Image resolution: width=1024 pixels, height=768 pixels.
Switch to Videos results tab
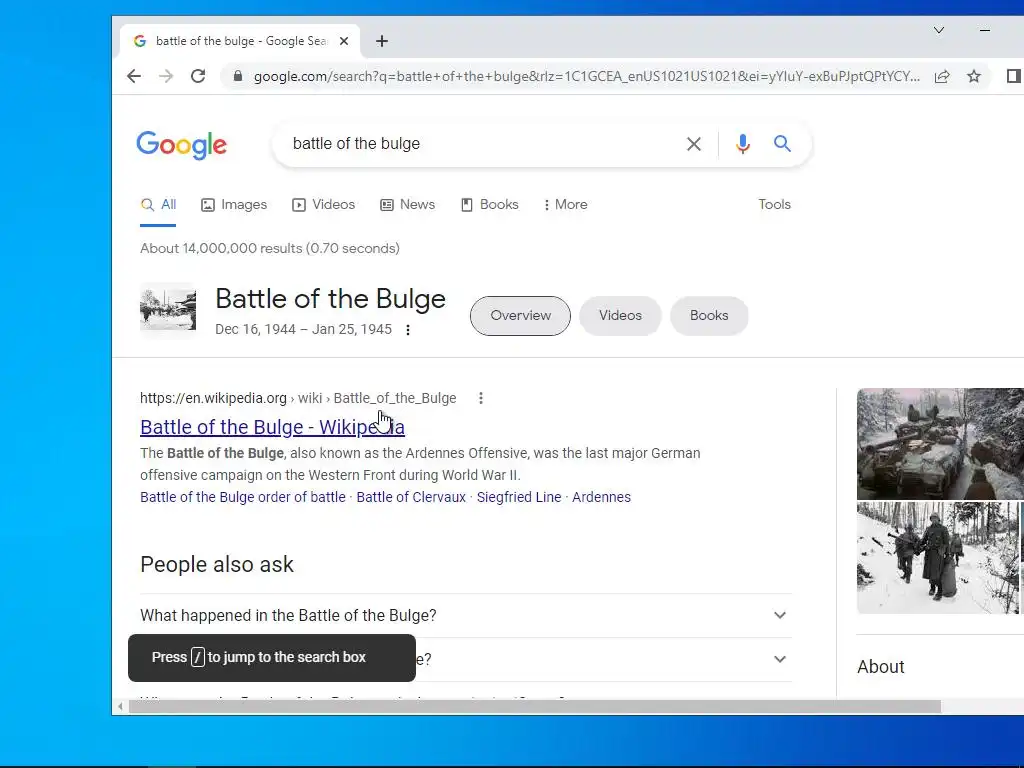pyautogui.click(x=323, y=204)
